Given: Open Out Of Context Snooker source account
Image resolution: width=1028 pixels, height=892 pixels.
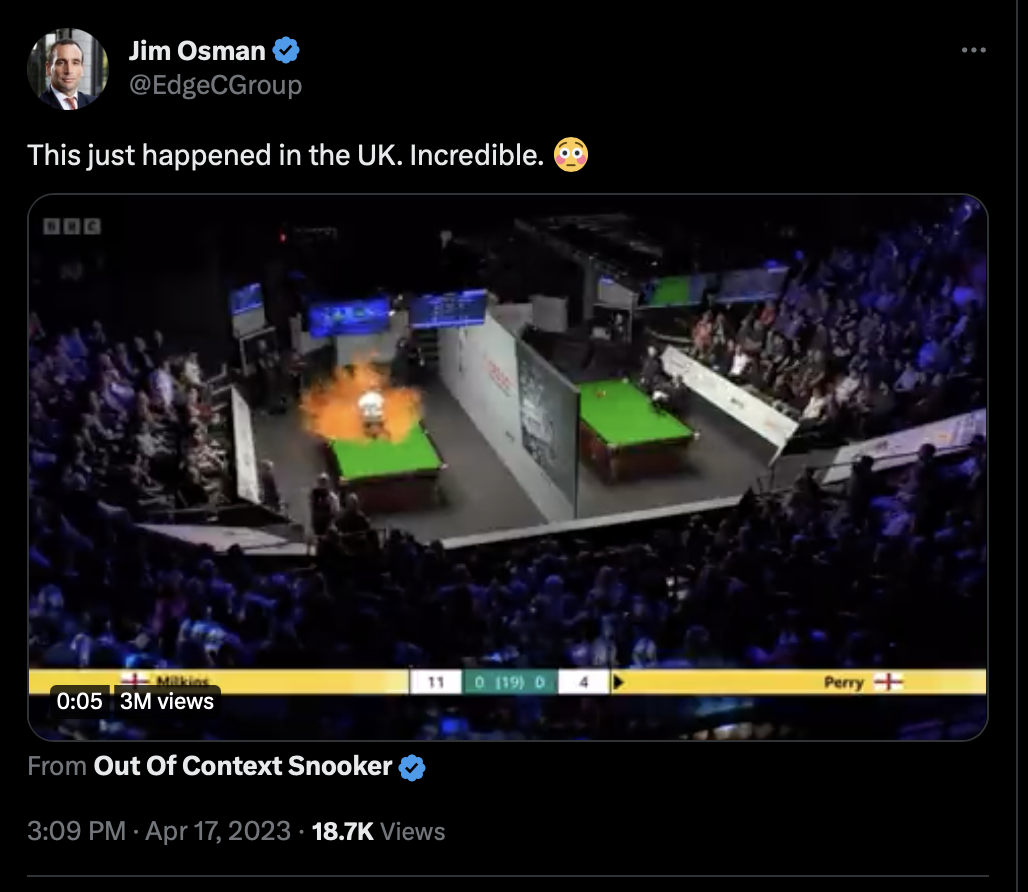Looking at the screenshot, I should point(243,766).
